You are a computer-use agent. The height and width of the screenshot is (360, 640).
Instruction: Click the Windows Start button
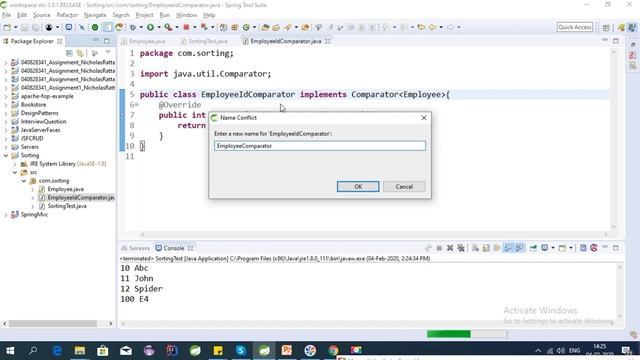[x=10, y=350]
